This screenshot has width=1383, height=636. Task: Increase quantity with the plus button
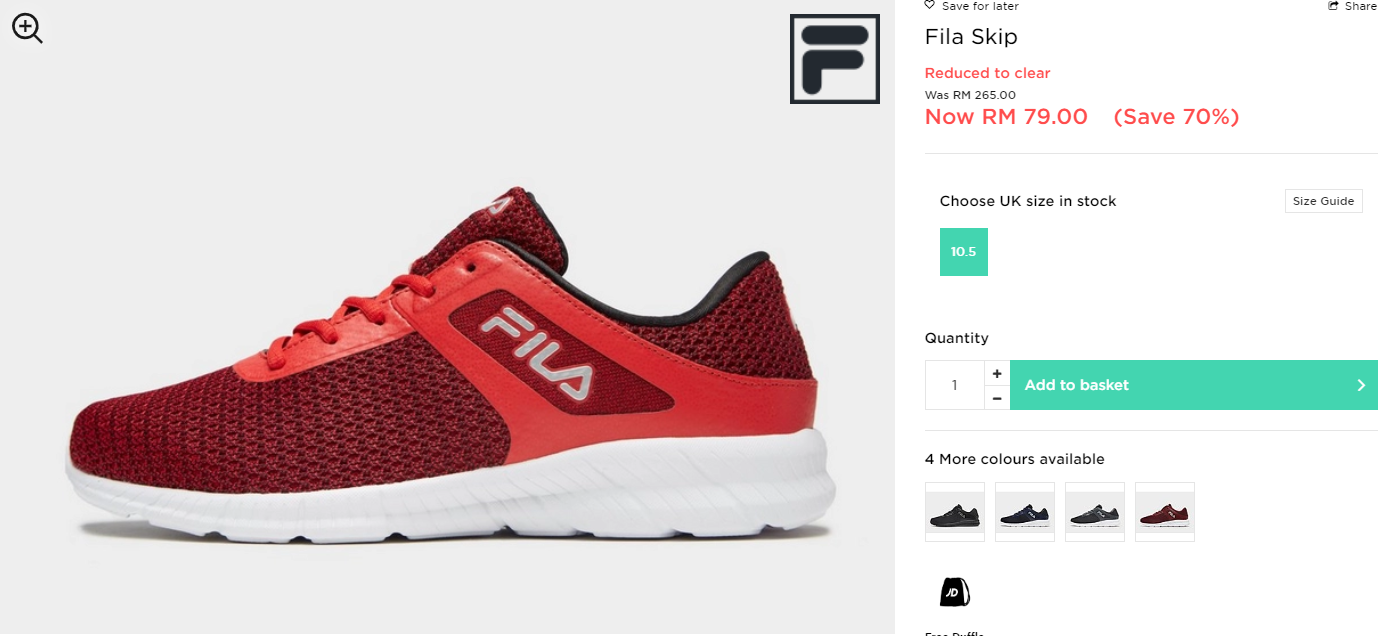tap(997, 373)
